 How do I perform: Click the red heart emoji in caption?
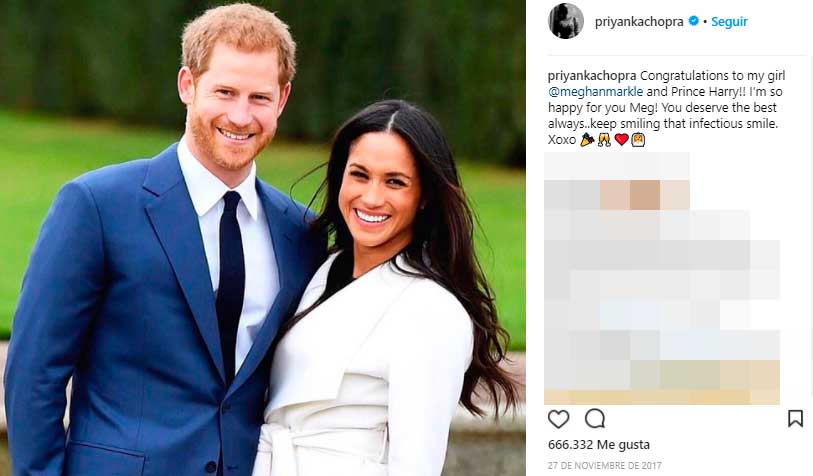[x=621, y=139]
